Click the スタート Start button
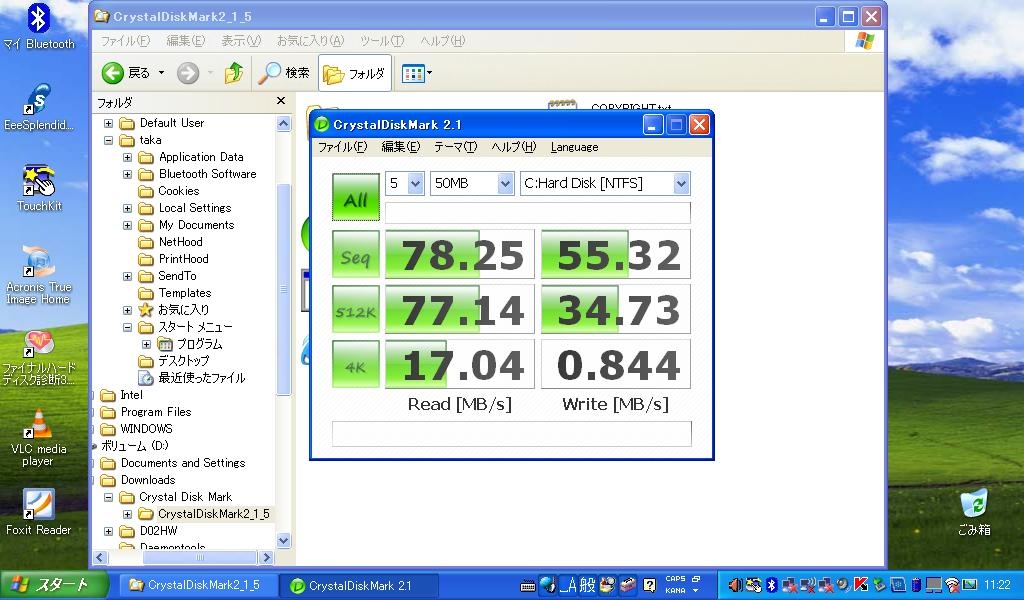1024x600 pixels. pyautogui.click(x=48, y=585)
